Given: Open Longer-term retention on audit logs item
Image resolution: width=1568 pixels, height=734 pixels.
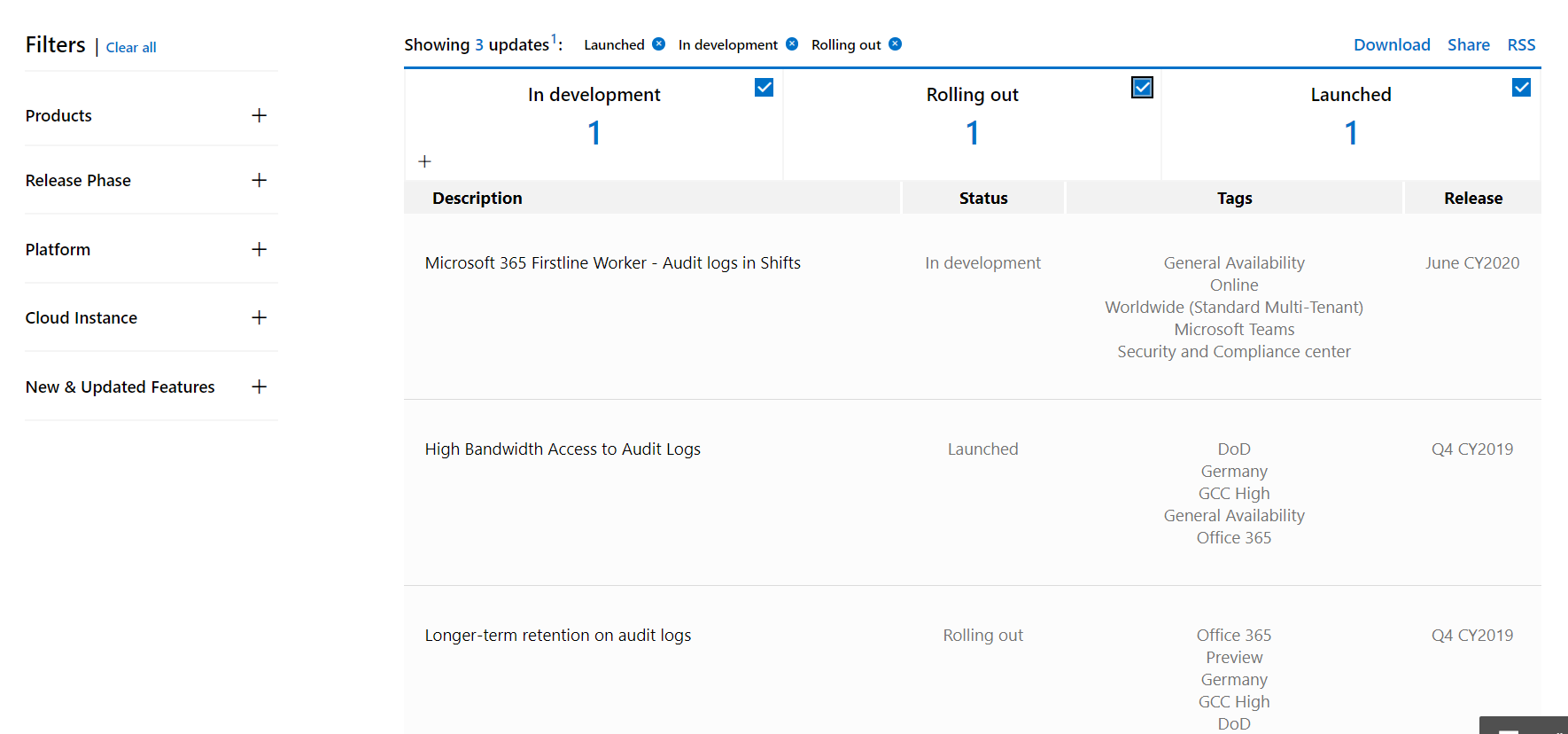Looking at the screenshot, I should 558,635.
